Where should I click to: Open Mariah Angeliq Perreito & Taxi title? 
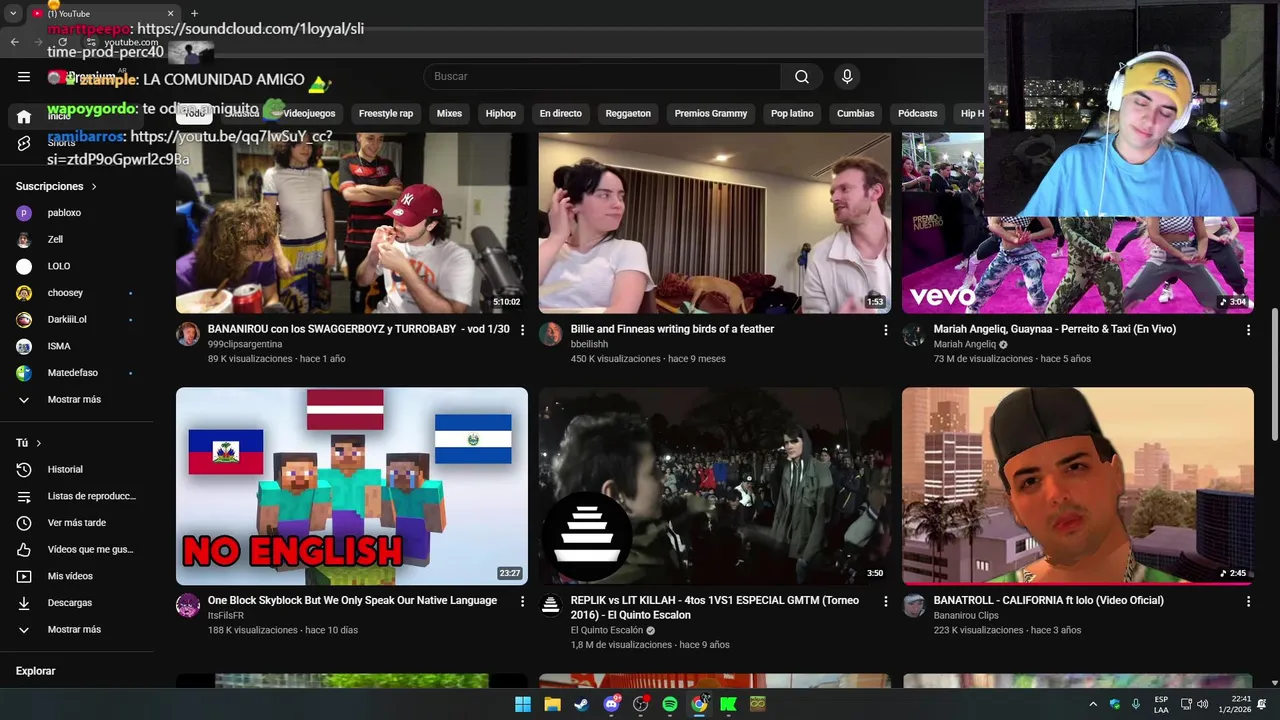click(x=1055, y=329)
